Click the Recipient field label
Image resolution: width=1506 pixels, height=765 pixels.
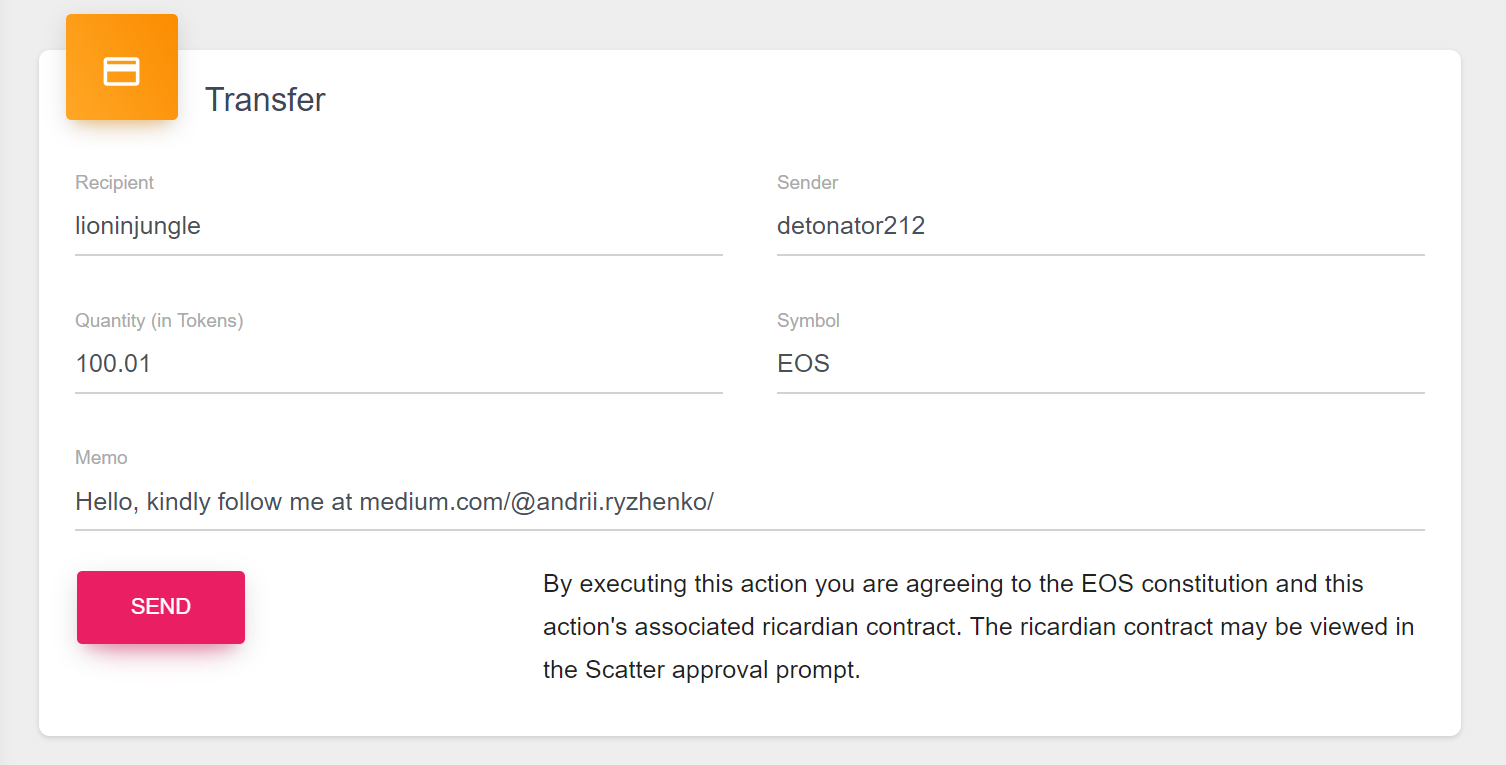tap(114, 183)
